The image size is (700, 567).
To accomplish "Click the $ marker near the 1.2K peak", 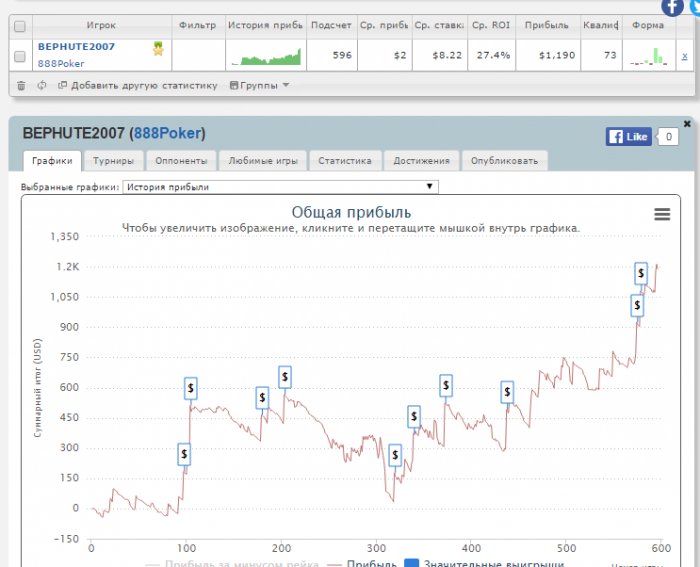I will point(642,273).
